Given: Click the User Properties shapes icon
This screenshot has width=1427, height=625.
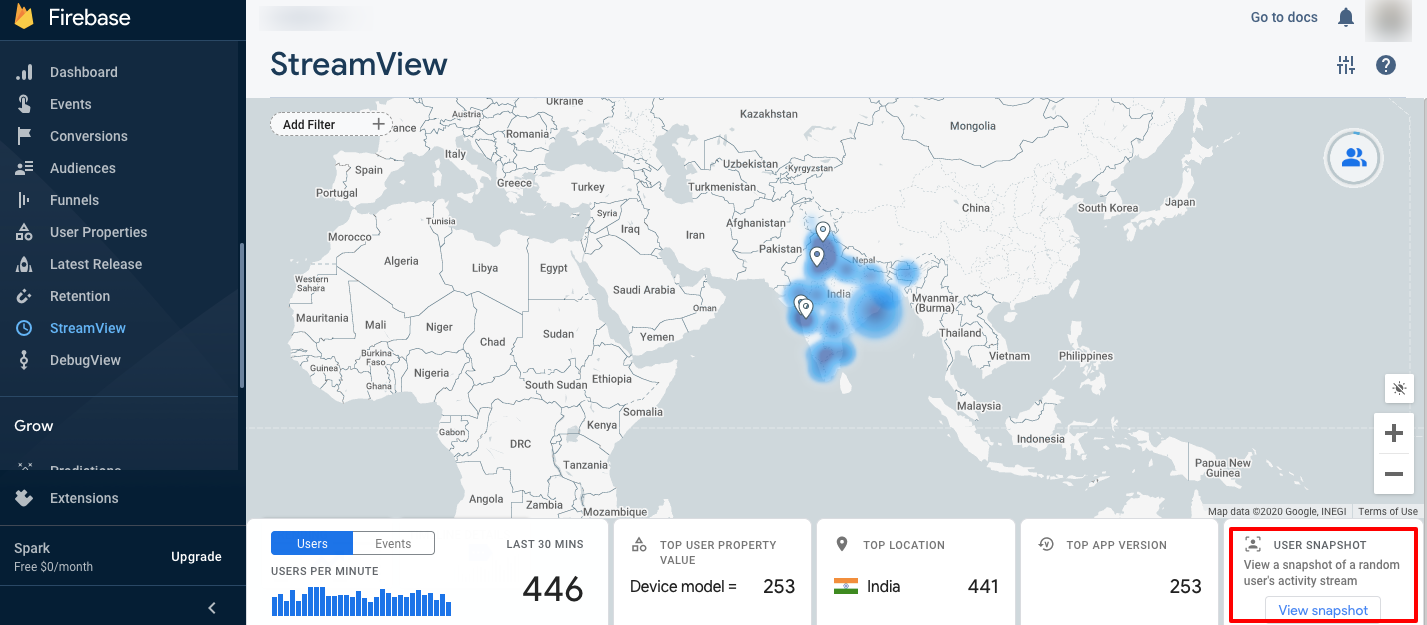Looking at the screenshot, I should point(24,232).
